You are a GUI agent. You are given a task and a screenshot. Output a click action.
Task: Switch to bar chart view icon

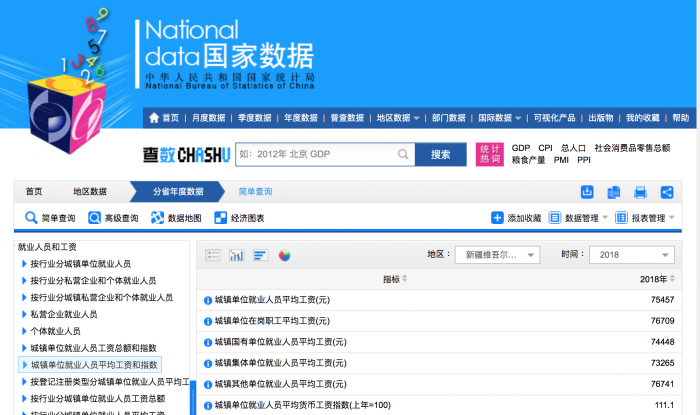pos(237,255)
